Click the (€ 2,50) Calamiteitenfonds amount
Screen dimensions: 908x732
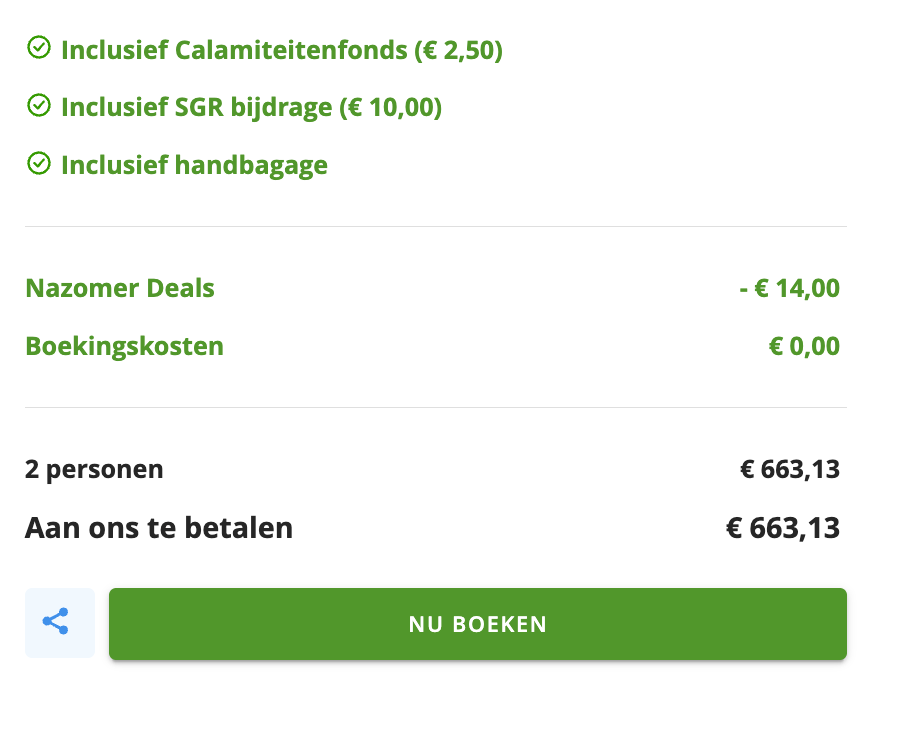click(457, 49)
